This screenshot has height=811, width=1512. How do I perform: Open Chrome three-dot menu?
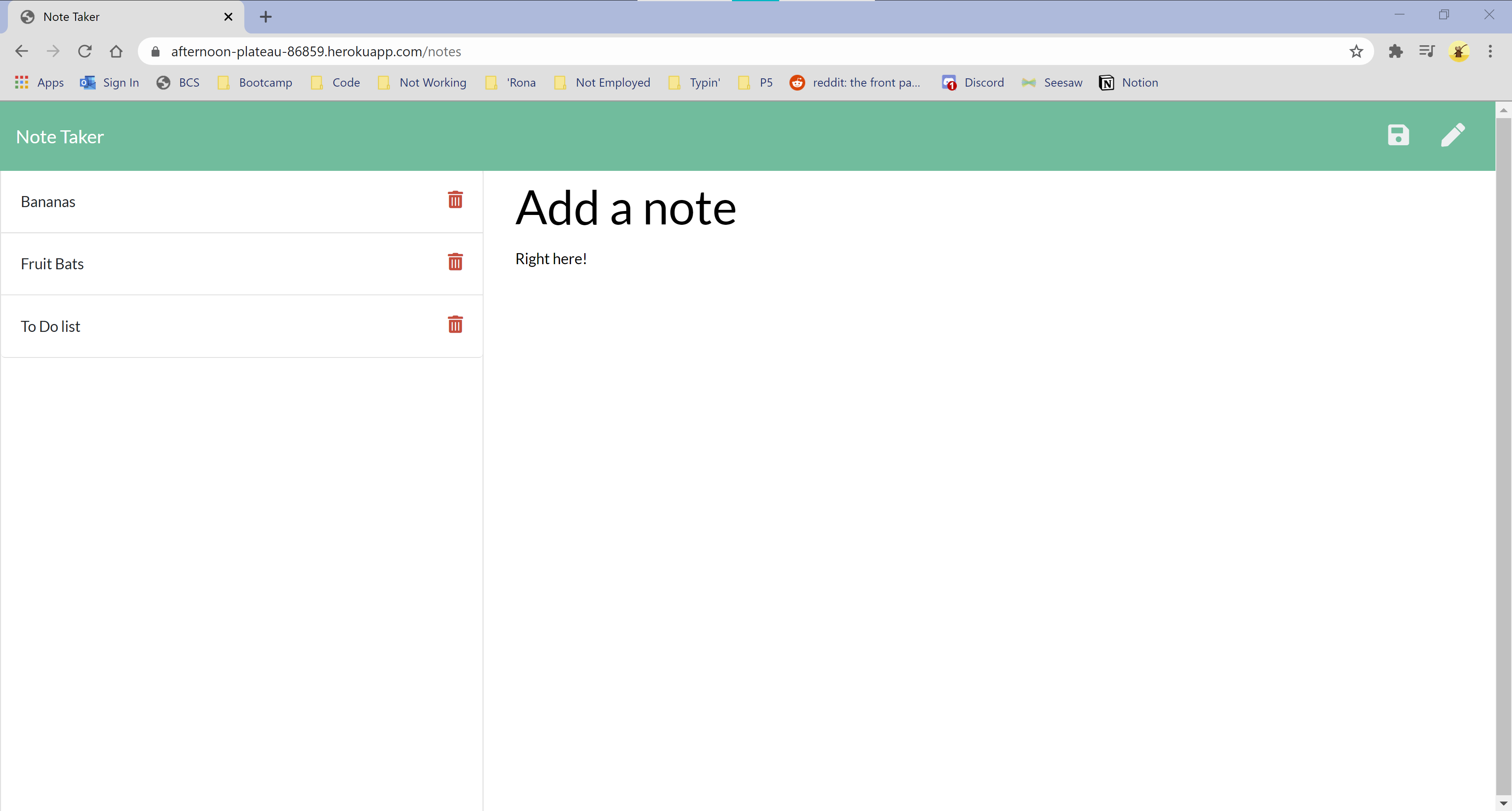[x=1490, y=52]
